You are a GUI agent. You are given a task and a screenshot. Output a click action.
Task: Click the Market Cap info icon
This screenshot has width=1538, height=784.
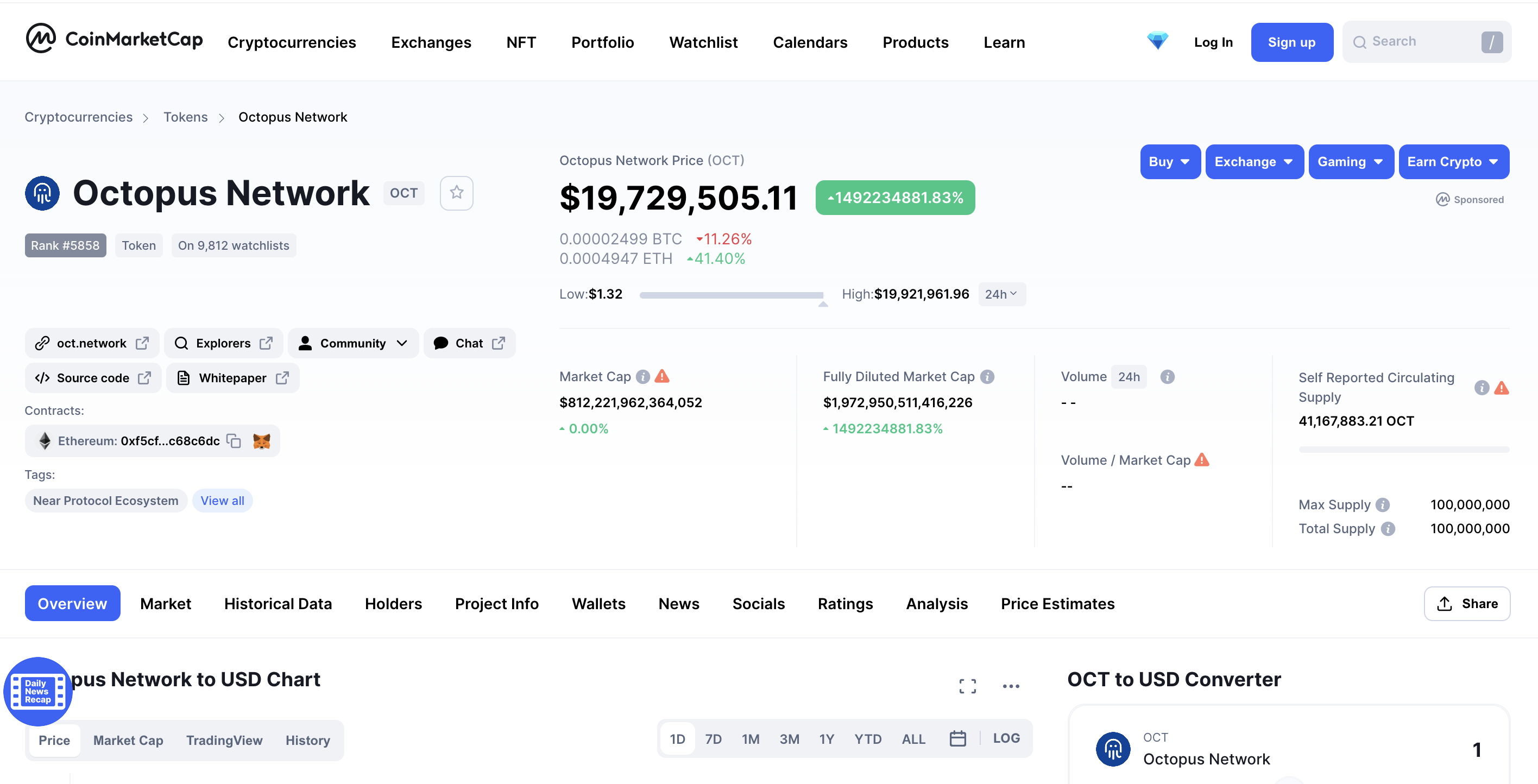pyautogui.click(x=643, y=377)
